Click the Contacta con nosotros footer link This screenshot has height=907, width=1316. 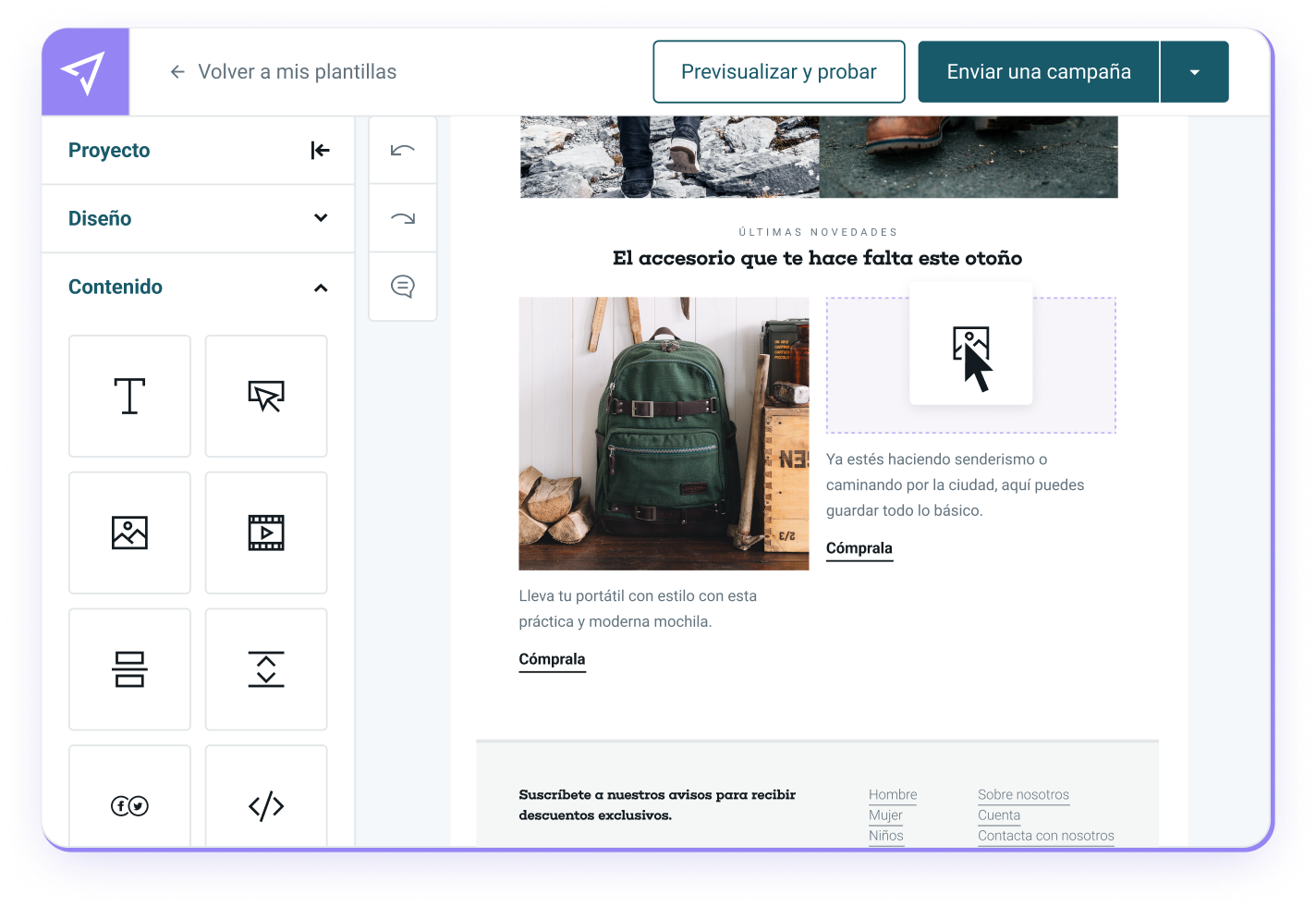tap(1046, 836)
